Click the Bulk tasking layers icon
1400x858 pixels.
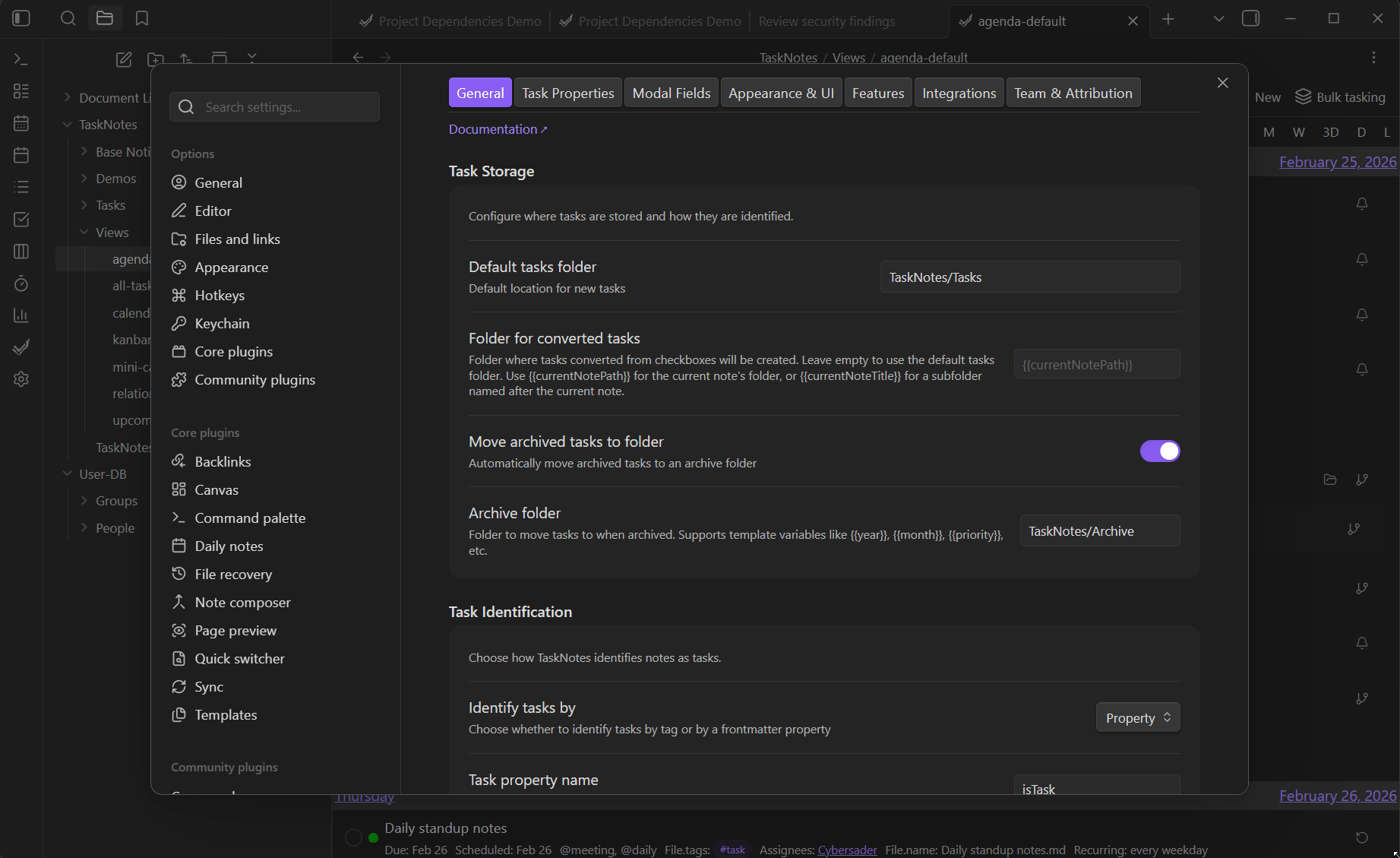tap(1304, 97)
